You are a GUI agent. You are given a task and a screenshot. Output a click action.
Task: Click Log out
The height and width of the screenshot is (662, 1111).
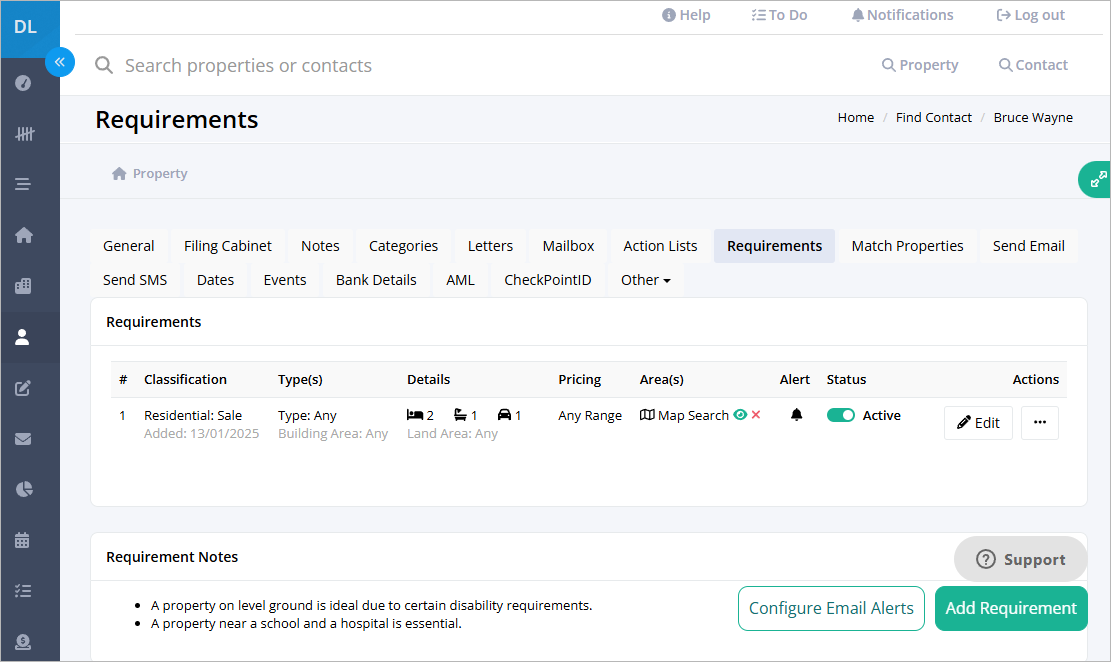(1030, 15)
